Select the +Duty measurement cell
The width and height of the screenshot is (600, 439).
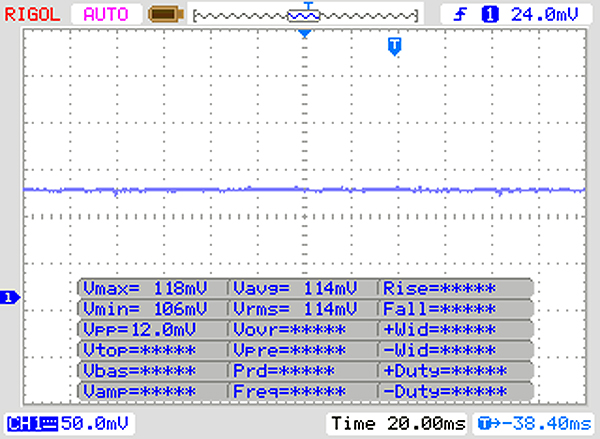click(x=455, y=370)
